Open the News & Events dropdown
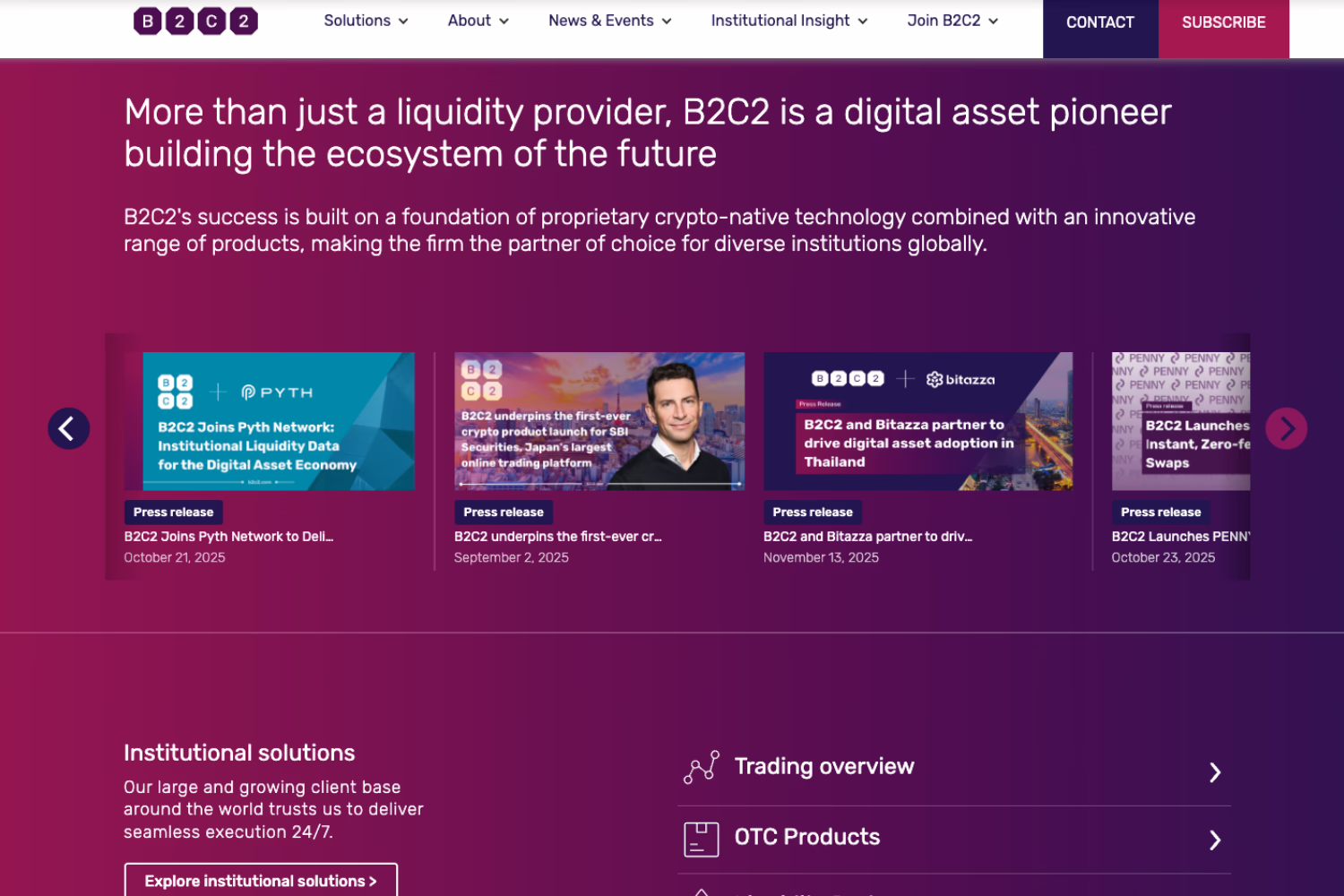1344x896 pixels. click(x=609, y=21)
